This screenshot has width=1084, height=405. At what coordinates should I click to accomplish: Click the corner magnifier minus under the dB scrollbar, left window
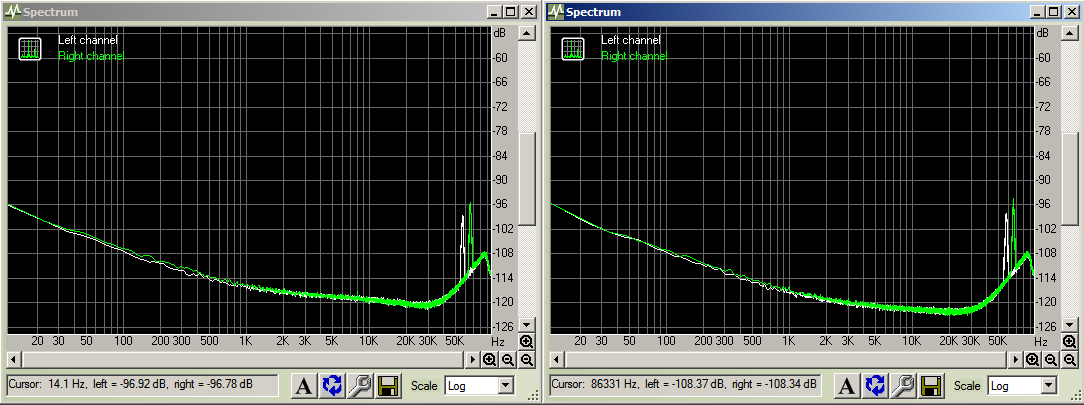pos(527,359)
